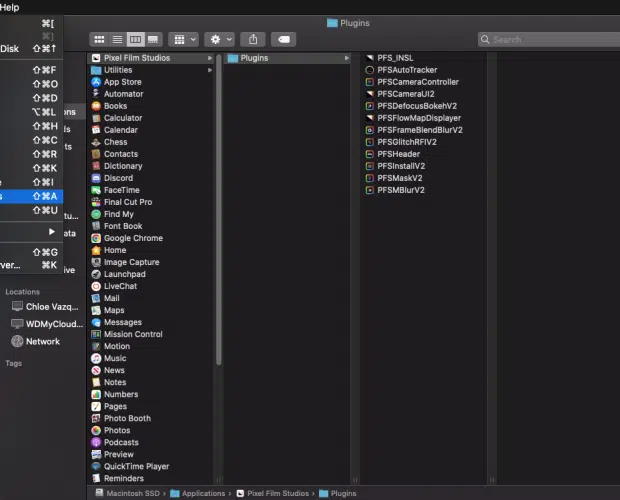Click the Edit Tags toolbar button

tap(284, 40)
